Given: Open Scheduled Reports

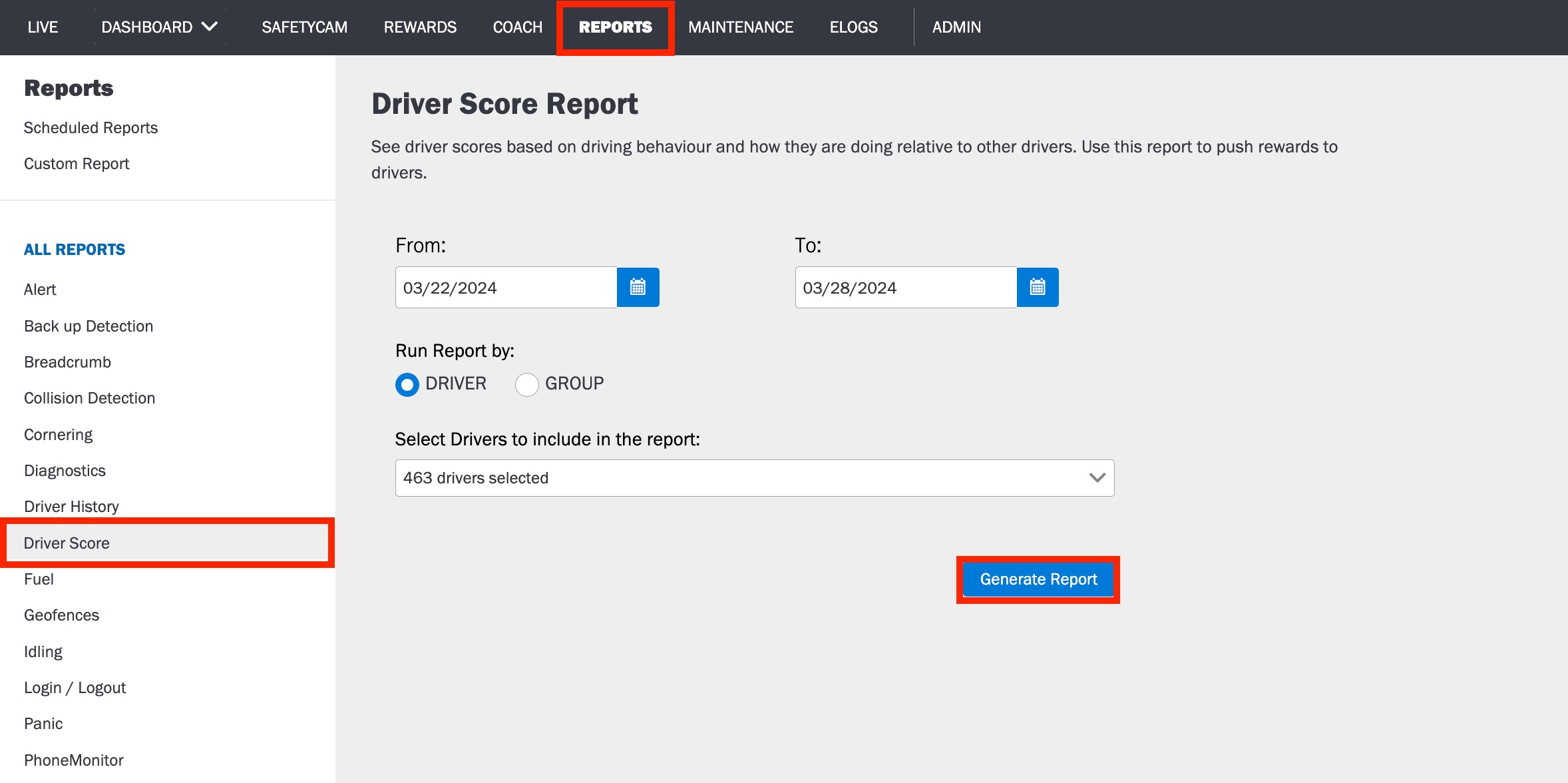Looking at the screenshot, I should point(91,128).
